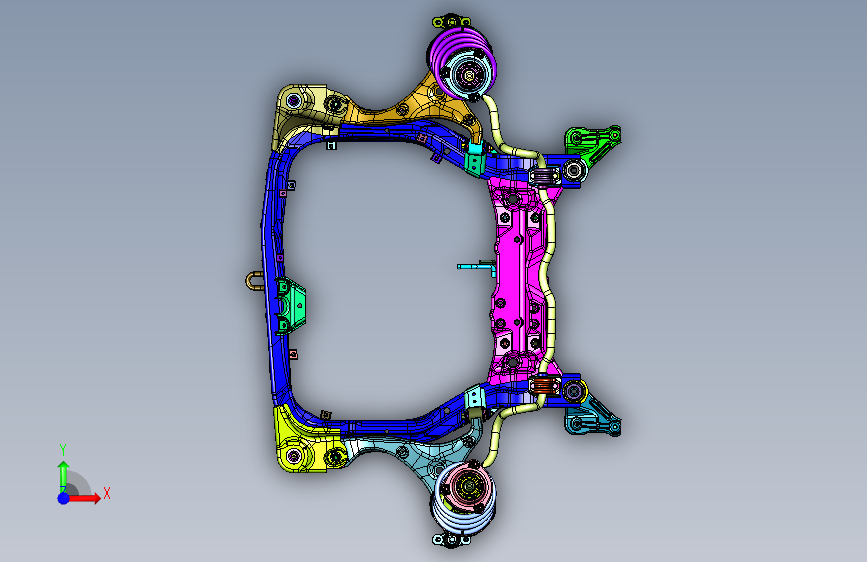The image size is (867, 562).
Task: Click the blue origin sphere of the triad
Action: pos(64,498)
